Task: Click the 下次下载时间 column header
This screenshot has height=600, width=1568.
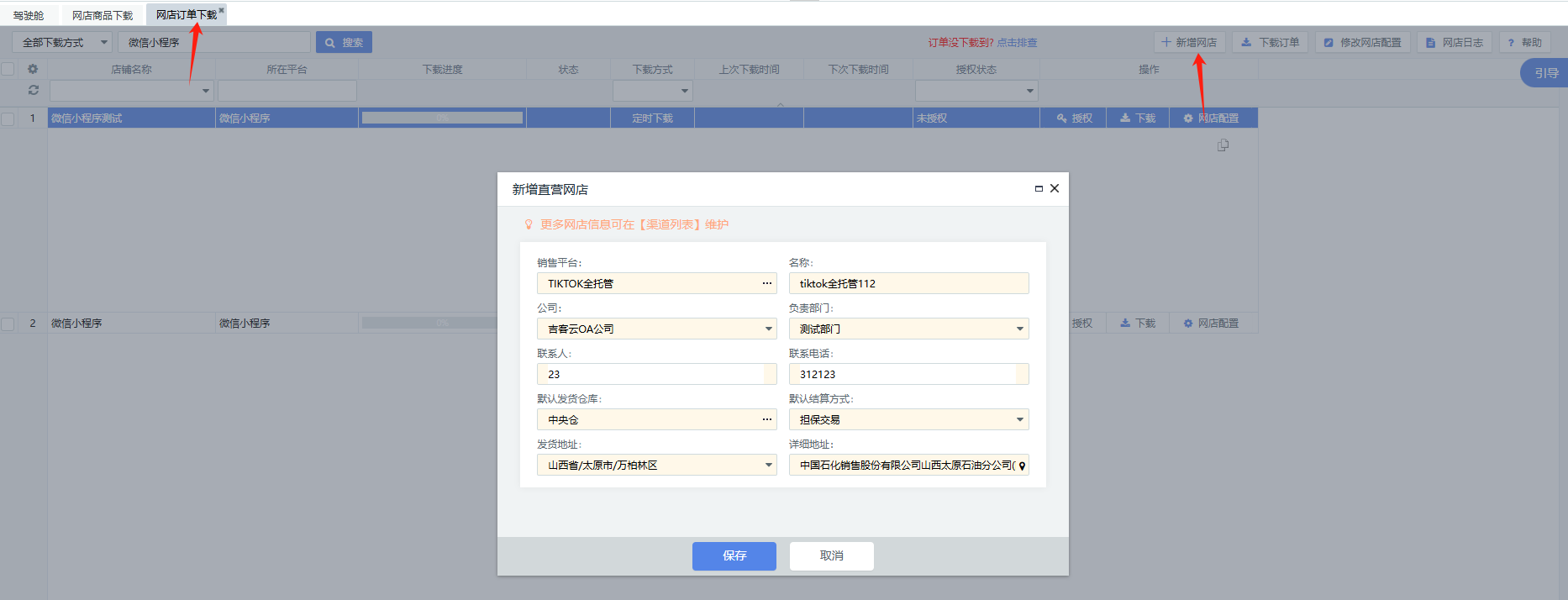Action: click(859, 70)
